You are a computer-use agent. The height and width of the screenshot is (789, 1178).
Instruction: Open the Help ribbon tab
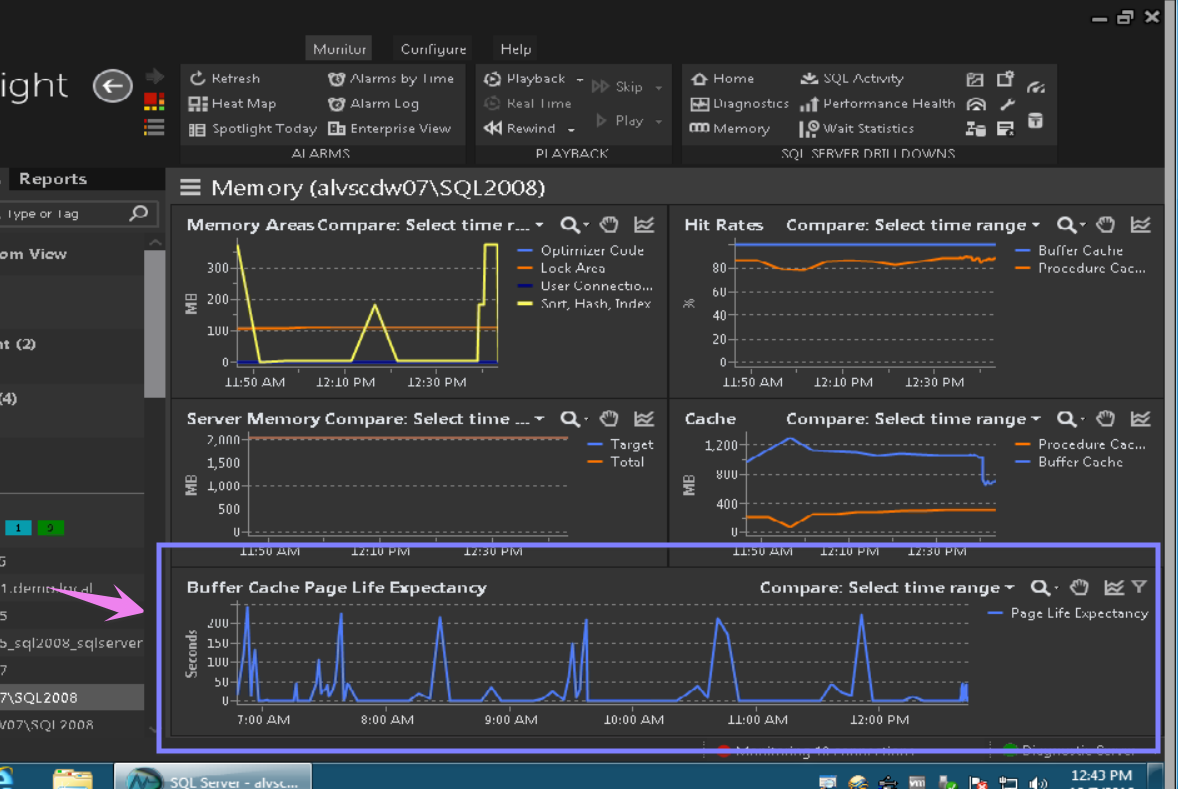pyautogui.click(x=515, y=49)
